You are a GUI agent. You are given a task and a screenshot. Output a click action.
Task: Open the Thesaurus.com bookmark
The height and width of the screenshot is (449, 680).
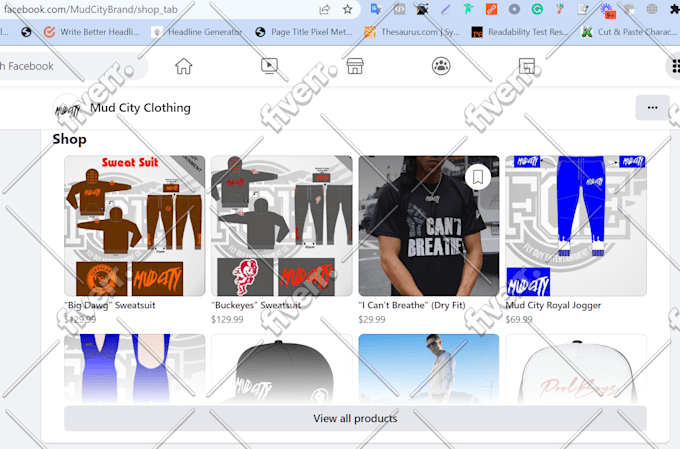(412, 32)
